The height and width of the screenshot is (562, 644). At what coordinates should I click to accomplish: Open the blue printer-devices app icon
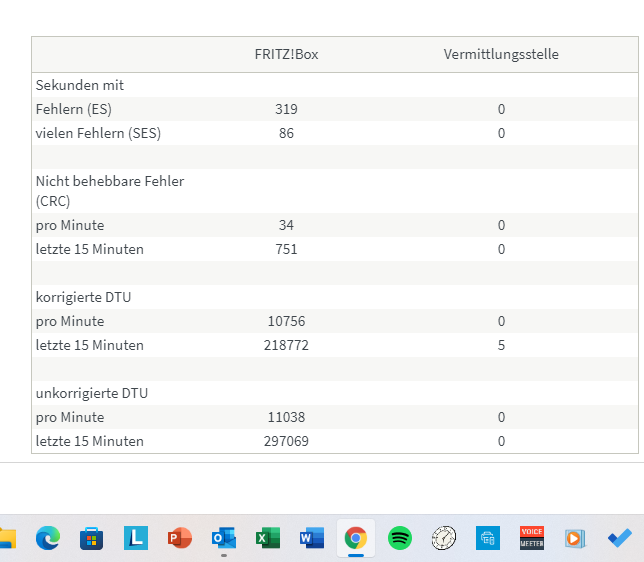(488, 538)
